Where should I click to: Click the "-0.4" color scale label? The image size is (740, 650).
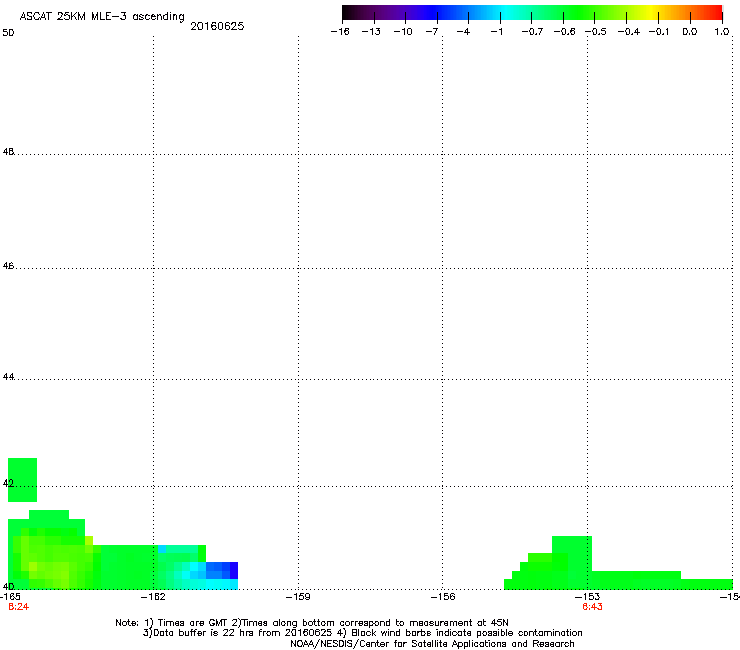pyautogui.click(x=628, y=32)
